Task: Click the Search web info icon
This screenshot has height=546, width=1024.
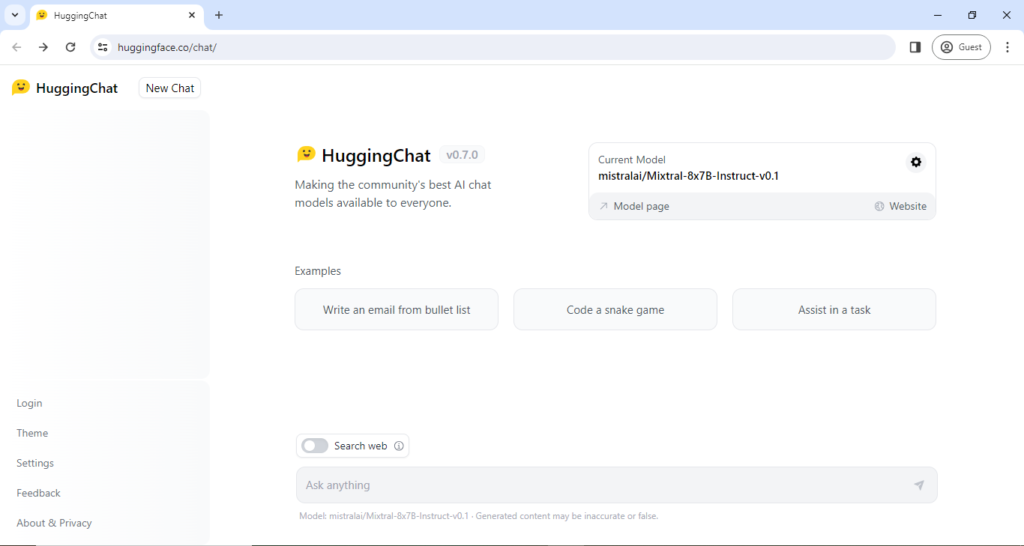Action: pos(399,446)
